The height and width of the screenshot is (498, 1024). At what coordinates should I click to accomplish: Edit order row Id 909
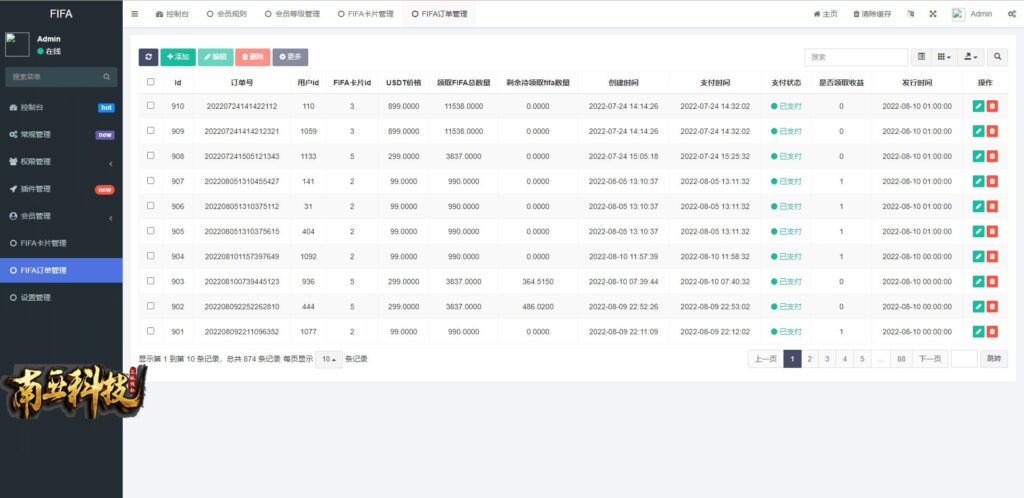click(x=978, y=131)
